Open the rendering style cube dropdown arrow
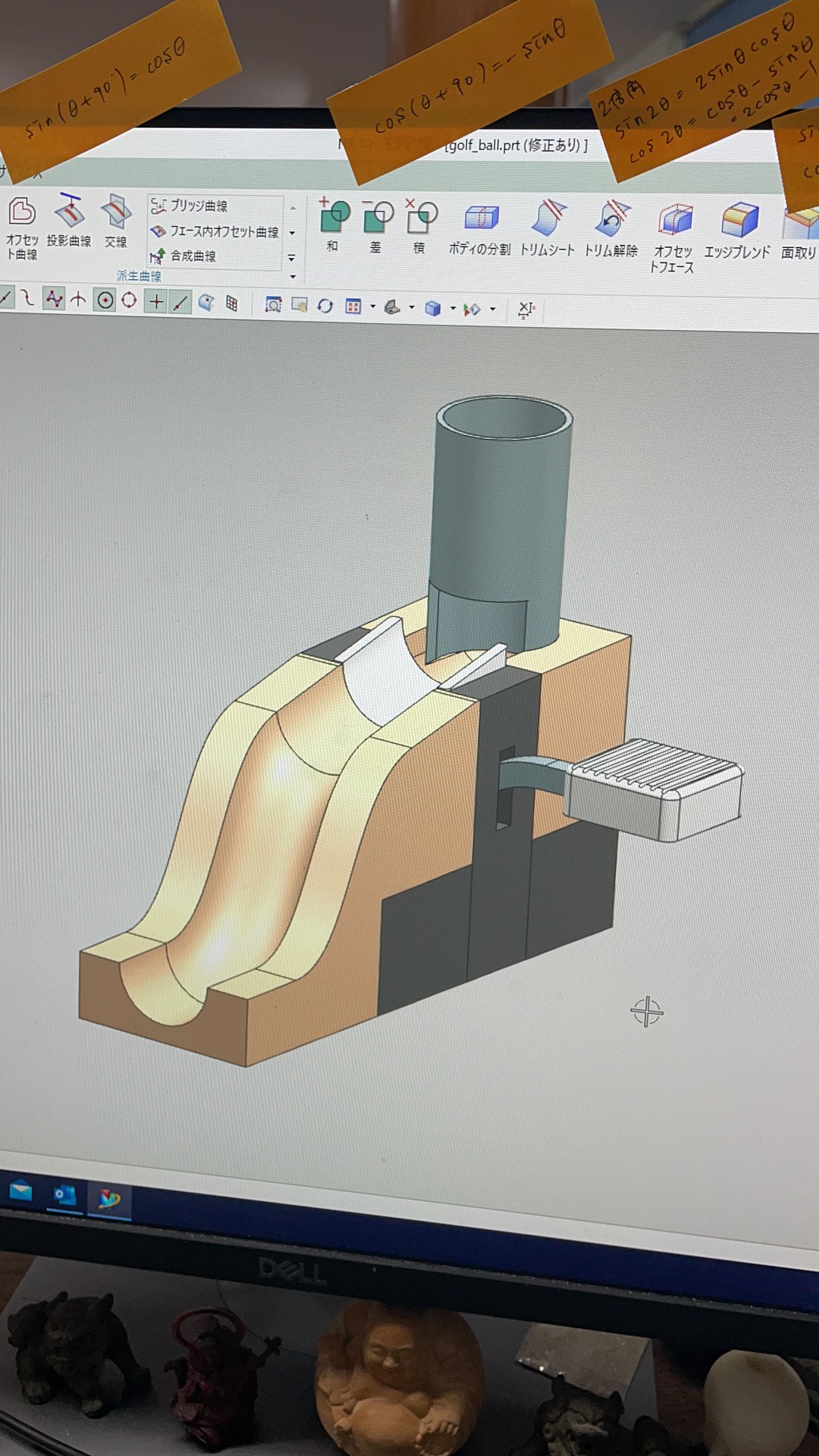 (453, 309)
